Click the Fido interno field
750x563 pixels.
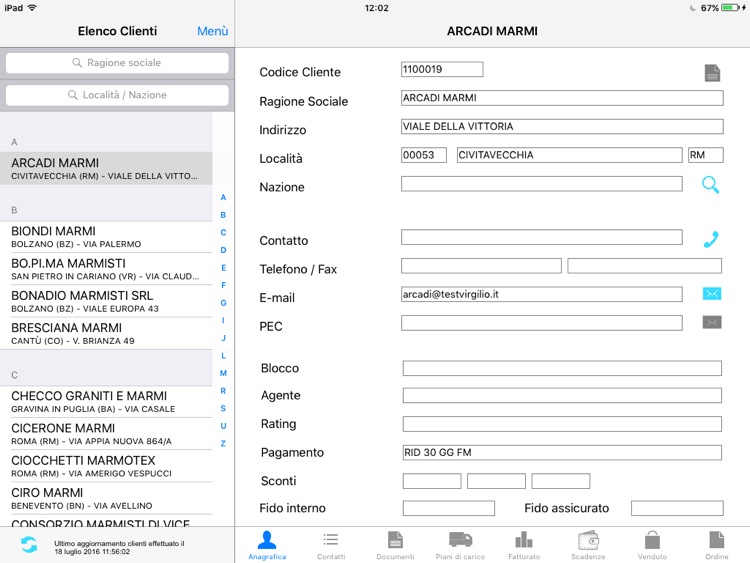pos(449,508)
